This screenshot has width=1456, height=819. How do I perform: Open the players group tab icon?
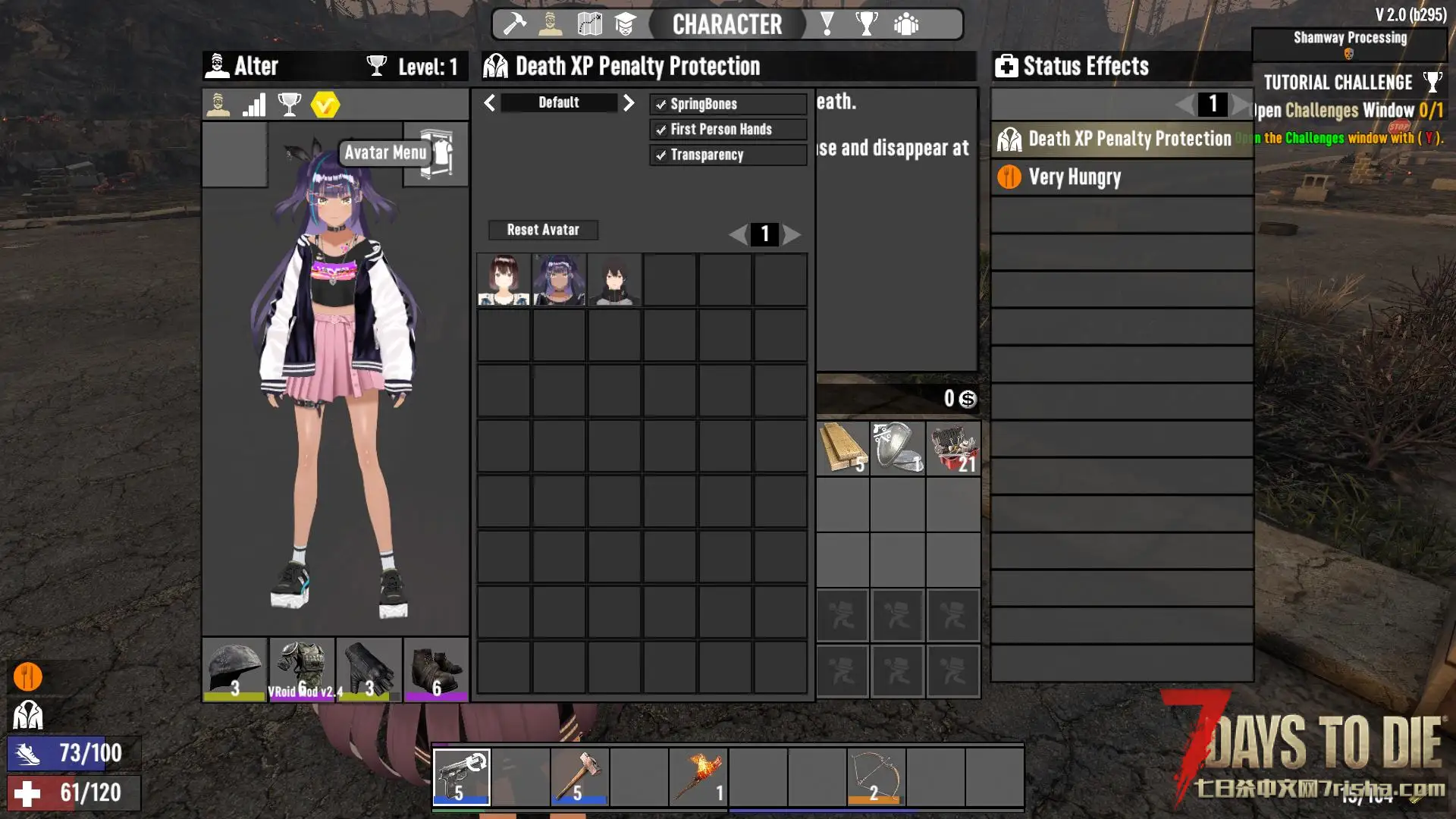click(906, 24)
